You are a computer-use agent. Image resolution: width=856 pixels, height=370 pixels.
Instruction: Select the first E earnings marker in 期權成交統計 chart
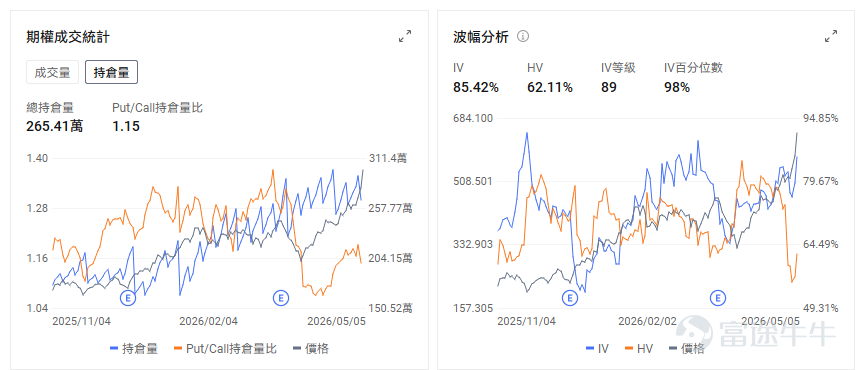[x=128, y=298]
